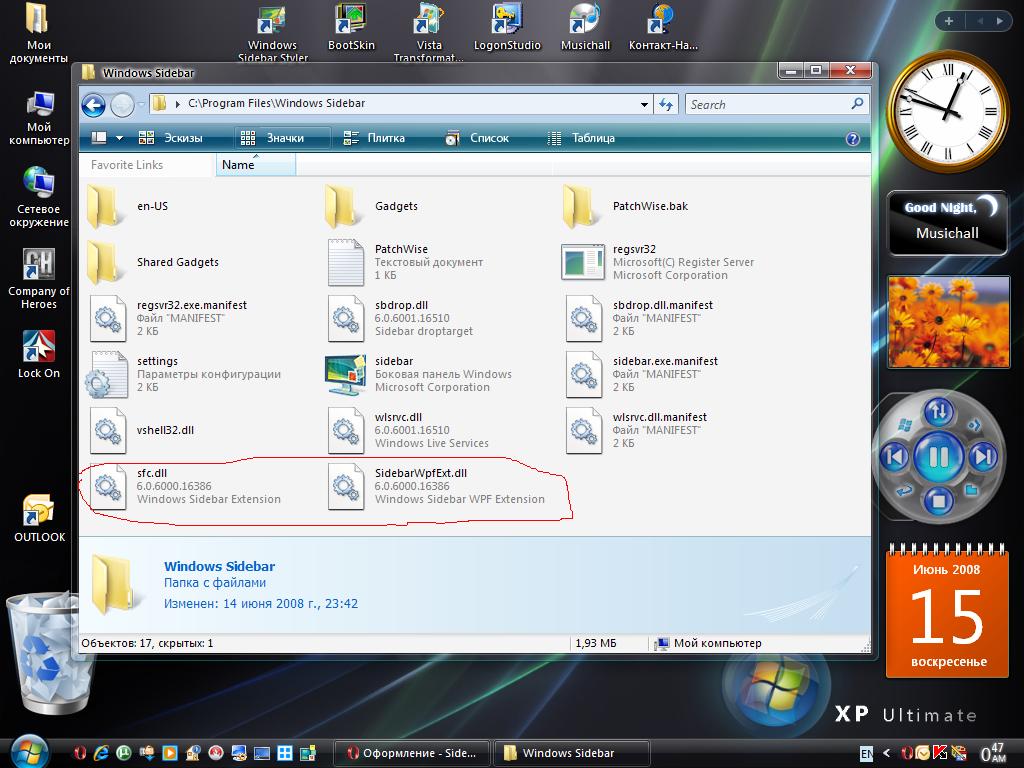Viewport: 1024px width, 768px height.
Task: Go to previous track in media gadget
Action: tap(892, 458)
